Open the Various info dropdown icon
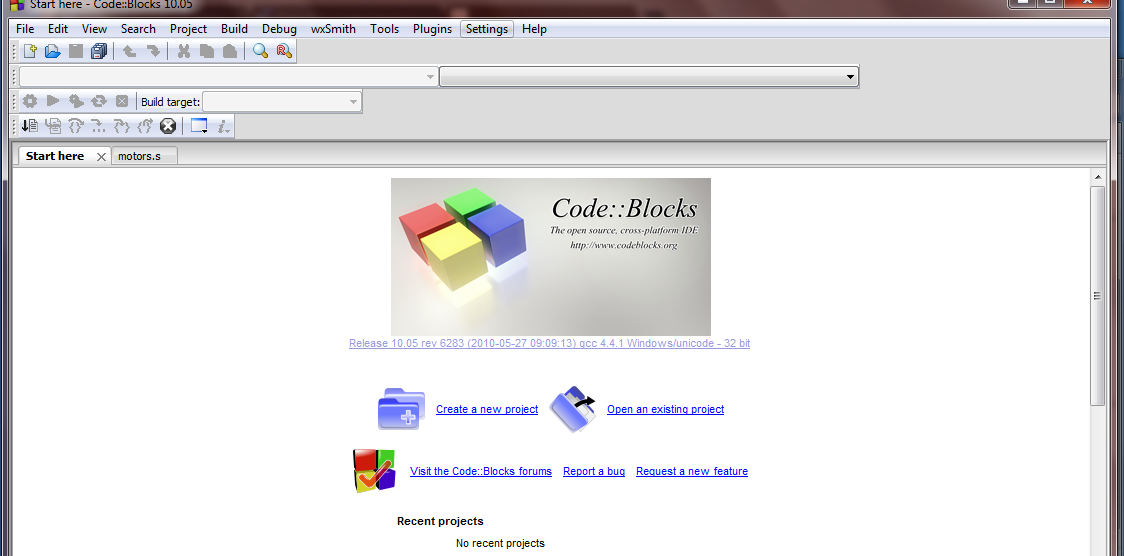This screenshot has height=556, width=1124. pyautogui.click(x=224, y=126)
